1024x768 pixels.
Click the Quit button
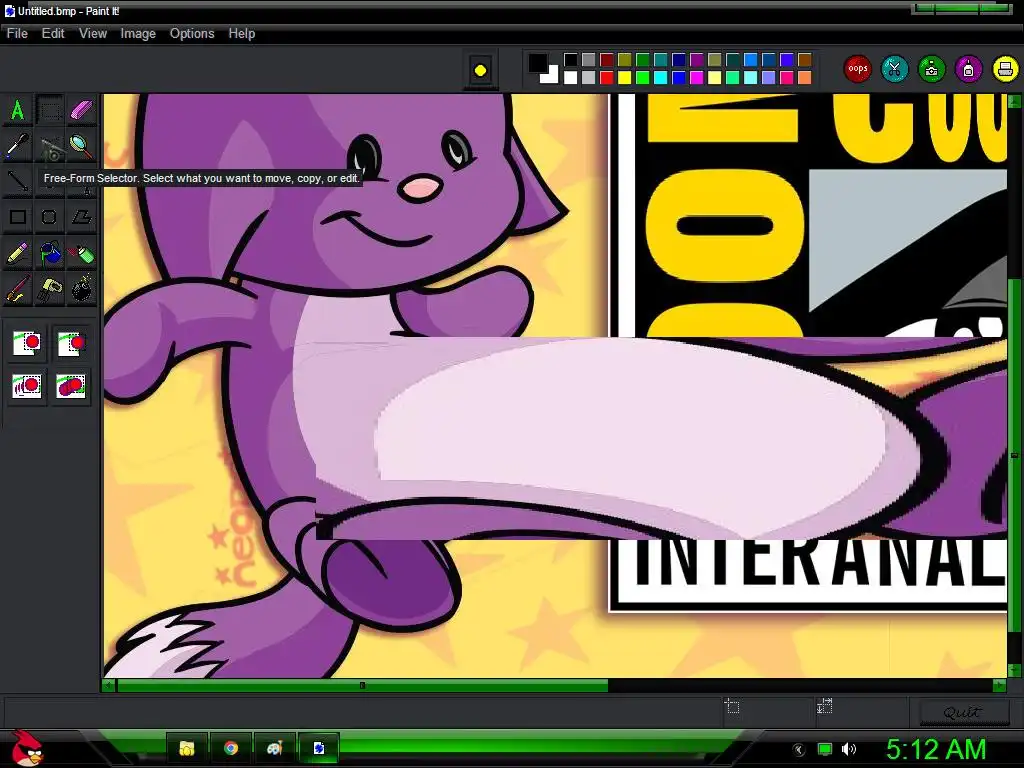pyautogui.click(x=963, y=712)
